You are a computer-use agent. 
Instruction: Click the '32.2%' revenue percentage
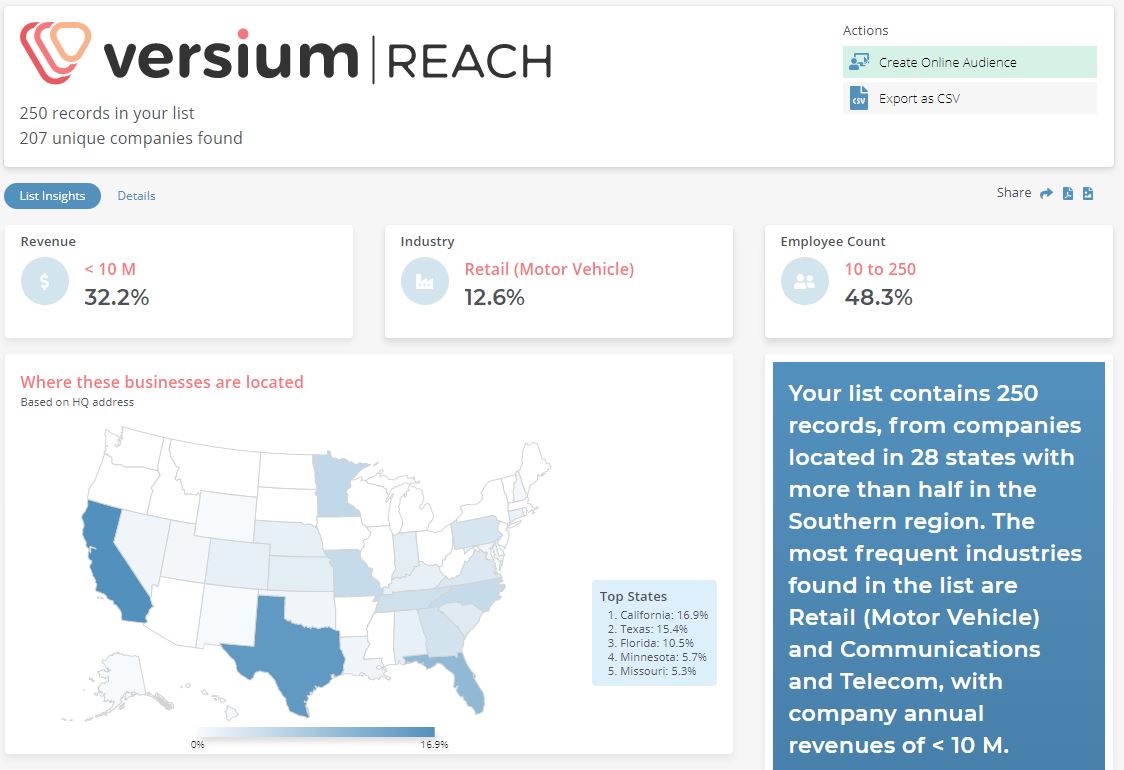tap(116, 297)
